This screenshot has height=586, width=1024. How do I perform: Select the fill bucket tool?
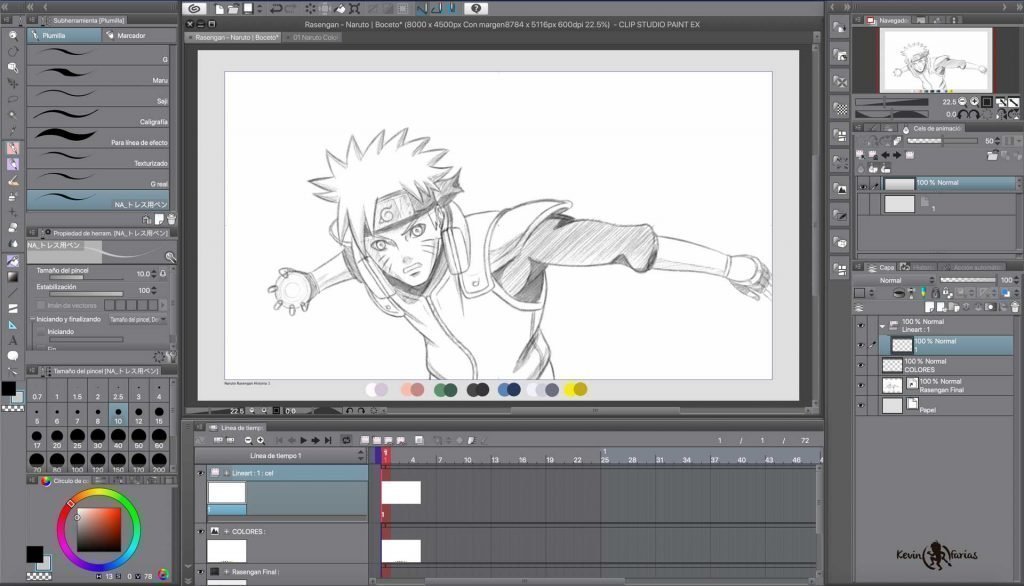(x=12, y=261)
